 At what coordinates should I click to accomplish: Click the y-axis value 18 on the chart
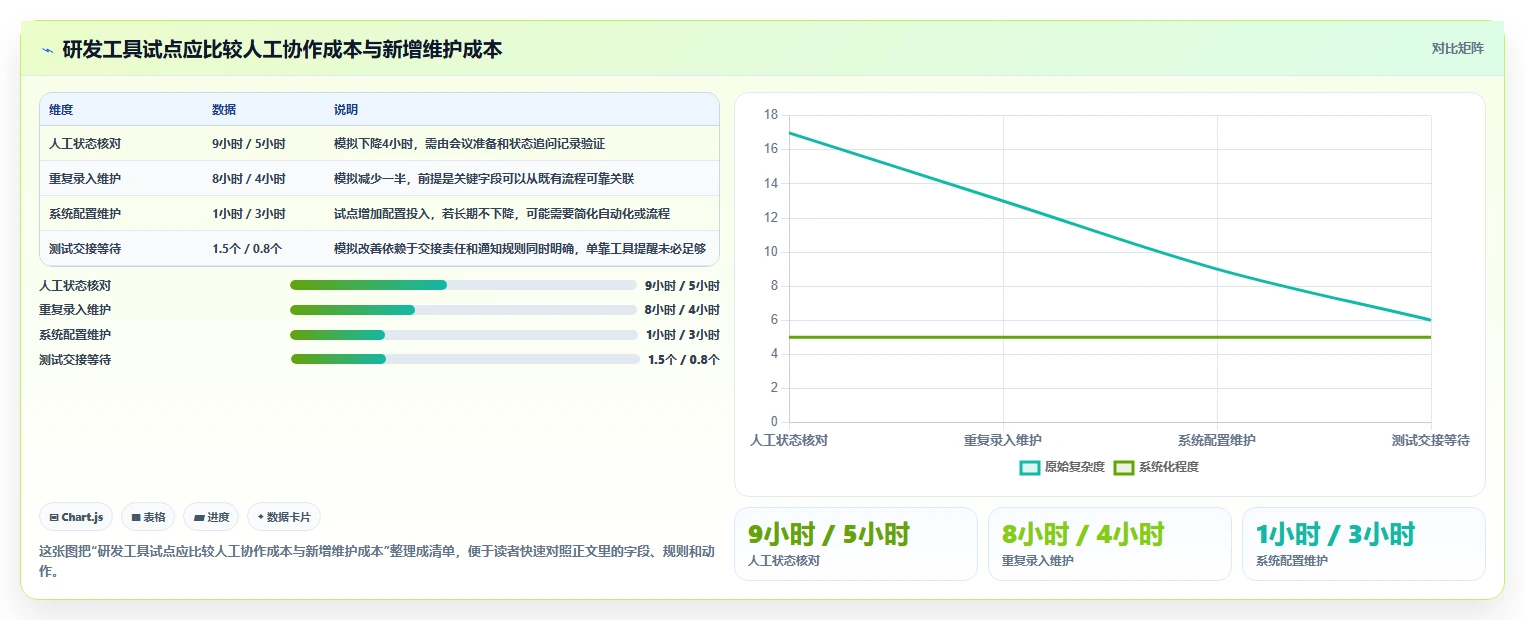pyautogui.click(x=771, y=115)
